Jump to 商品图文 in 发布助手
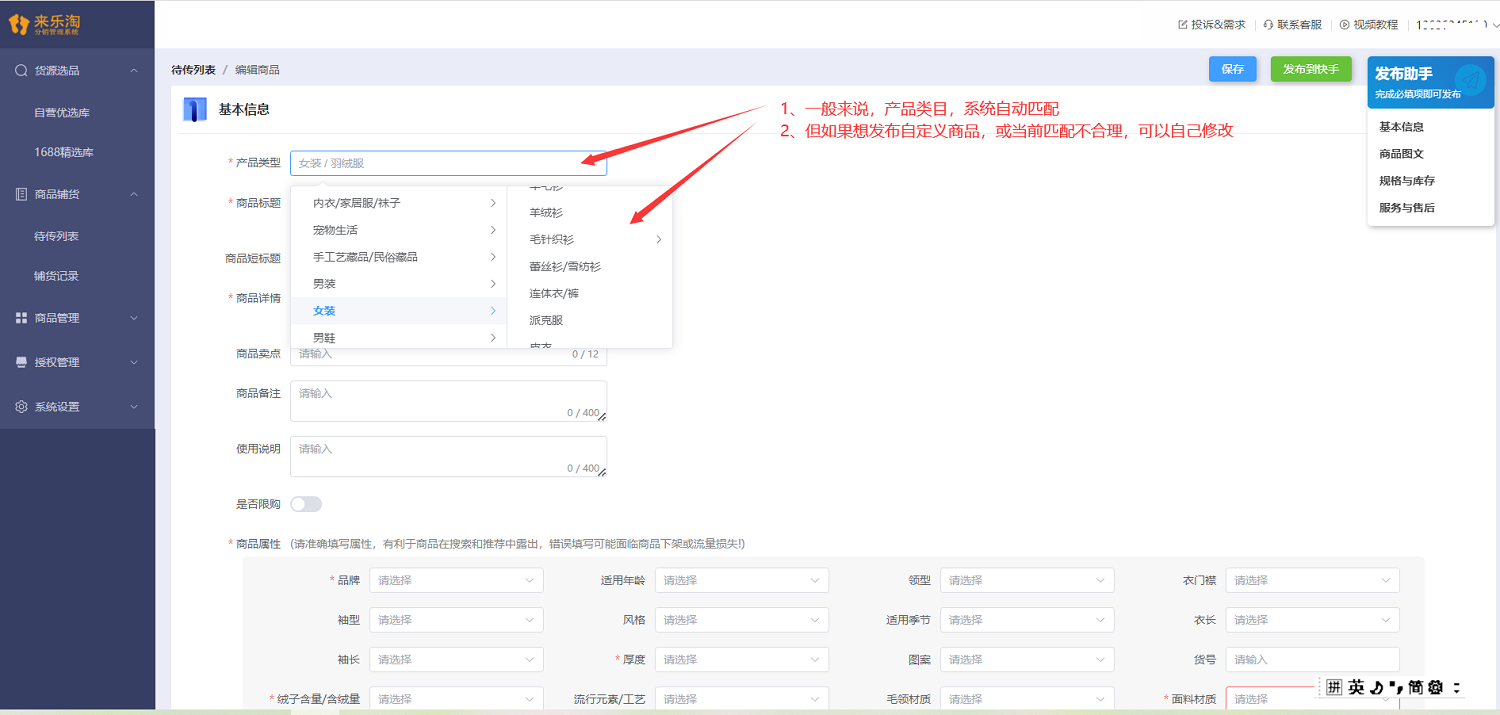This screenshot has width=1500, height=715. pyautogui.click(x=1401, y=154)
